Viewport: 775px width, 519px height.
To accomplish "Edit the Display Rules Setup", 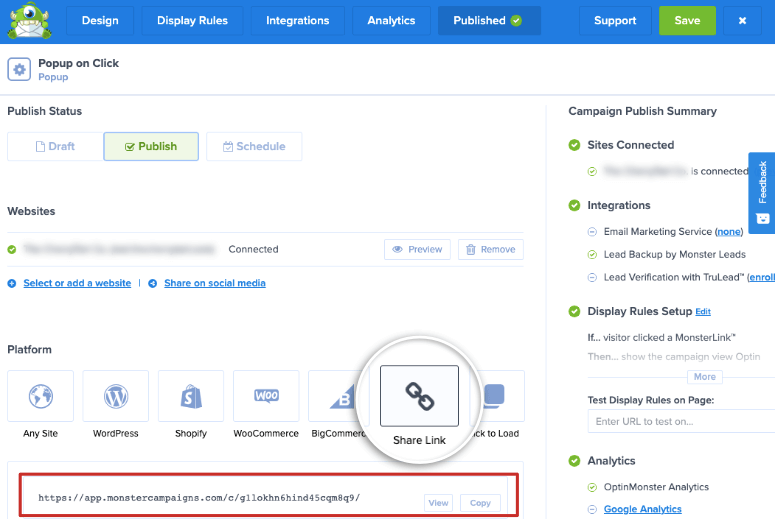I will click(703, 312).
